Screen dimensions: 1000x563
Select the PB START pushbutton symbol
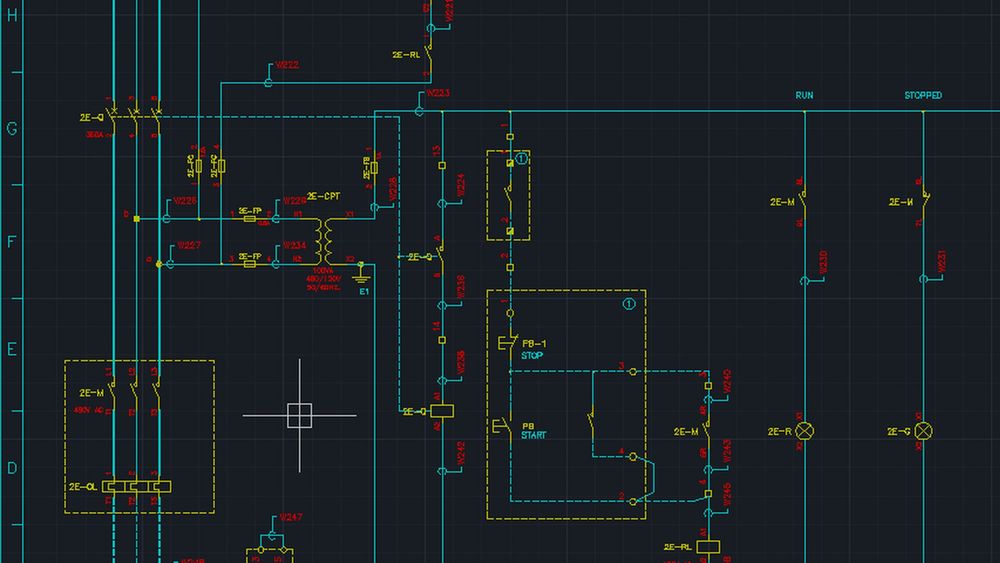coord(503,426)
